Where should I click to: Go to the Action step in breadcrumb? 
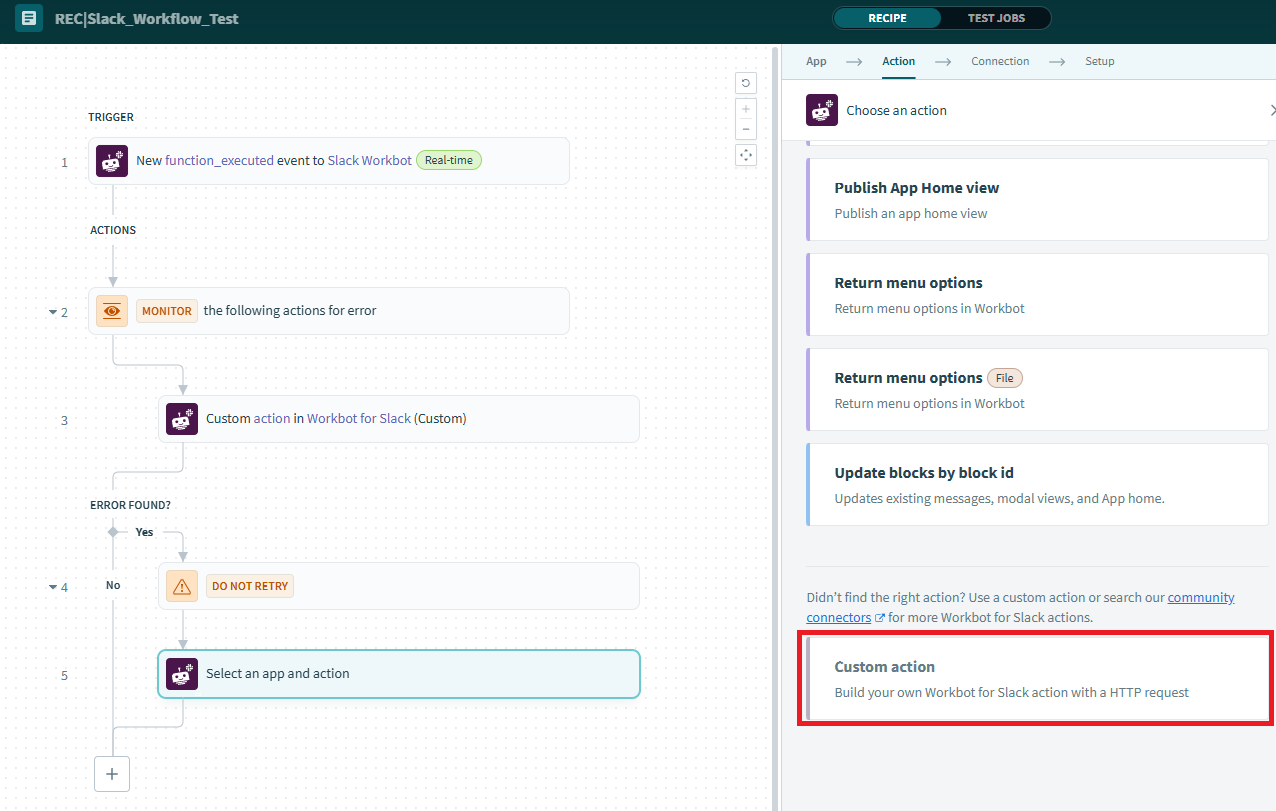(x=898, y=61)
